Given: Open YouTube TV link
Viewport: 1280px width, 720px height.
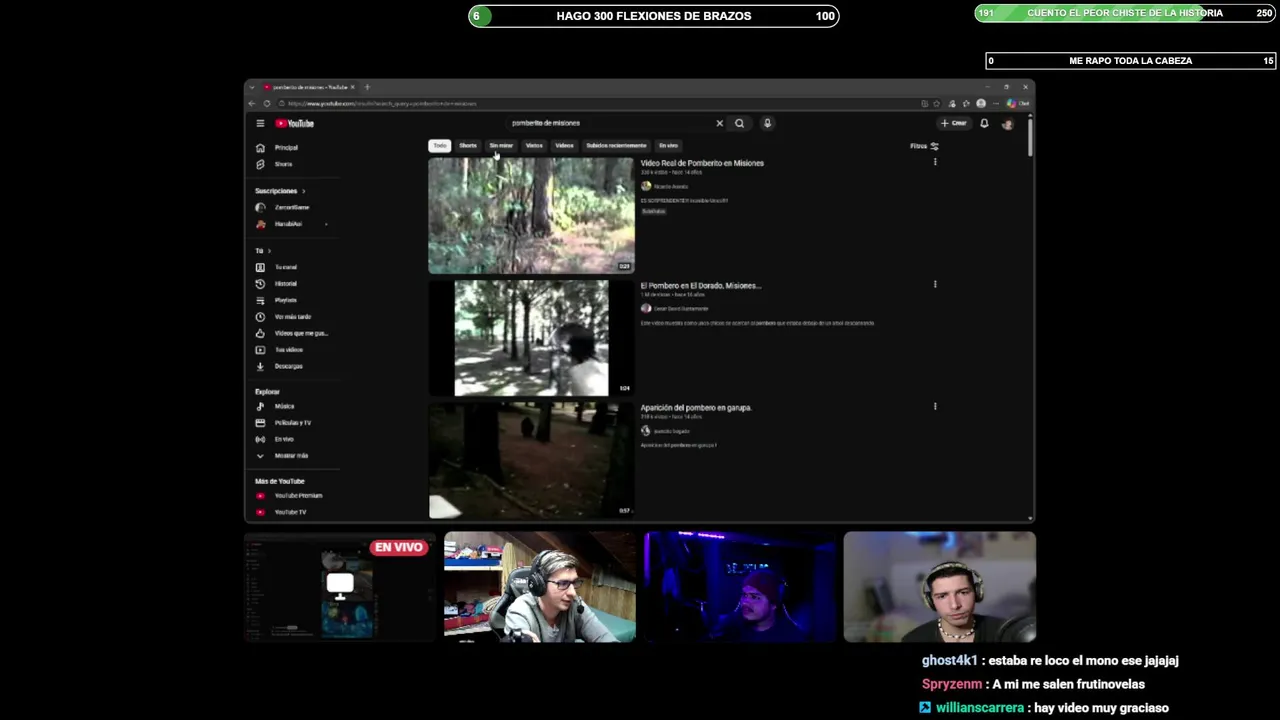Looking at the screenshot, I should (x=282, y=512).
